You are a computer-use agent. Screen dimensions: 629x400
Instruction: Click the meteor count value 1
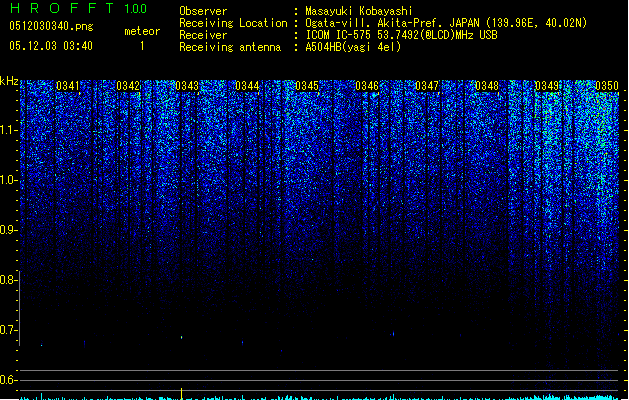tap(142, 46)
